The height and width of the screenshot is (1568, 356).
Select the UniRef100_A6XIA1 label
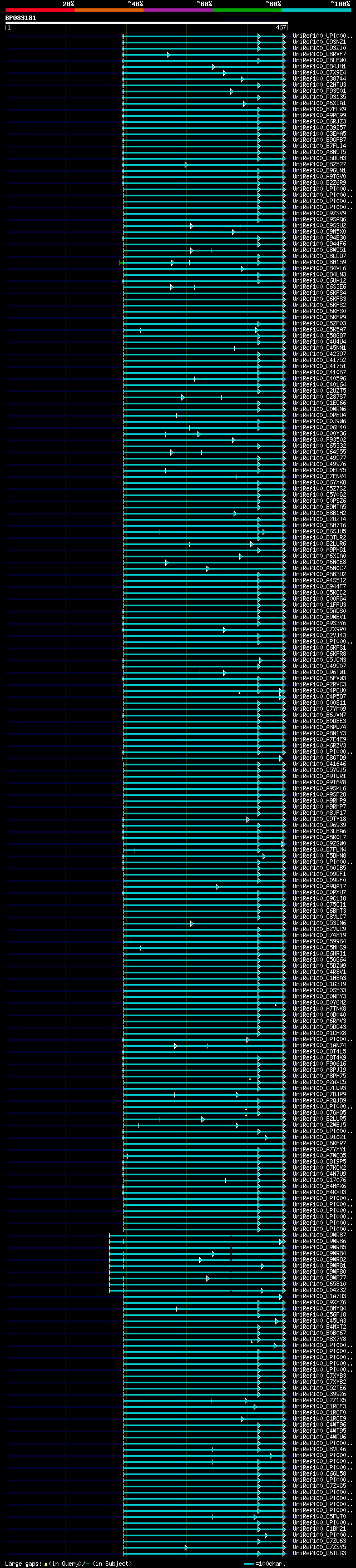[x=319, y=103]
